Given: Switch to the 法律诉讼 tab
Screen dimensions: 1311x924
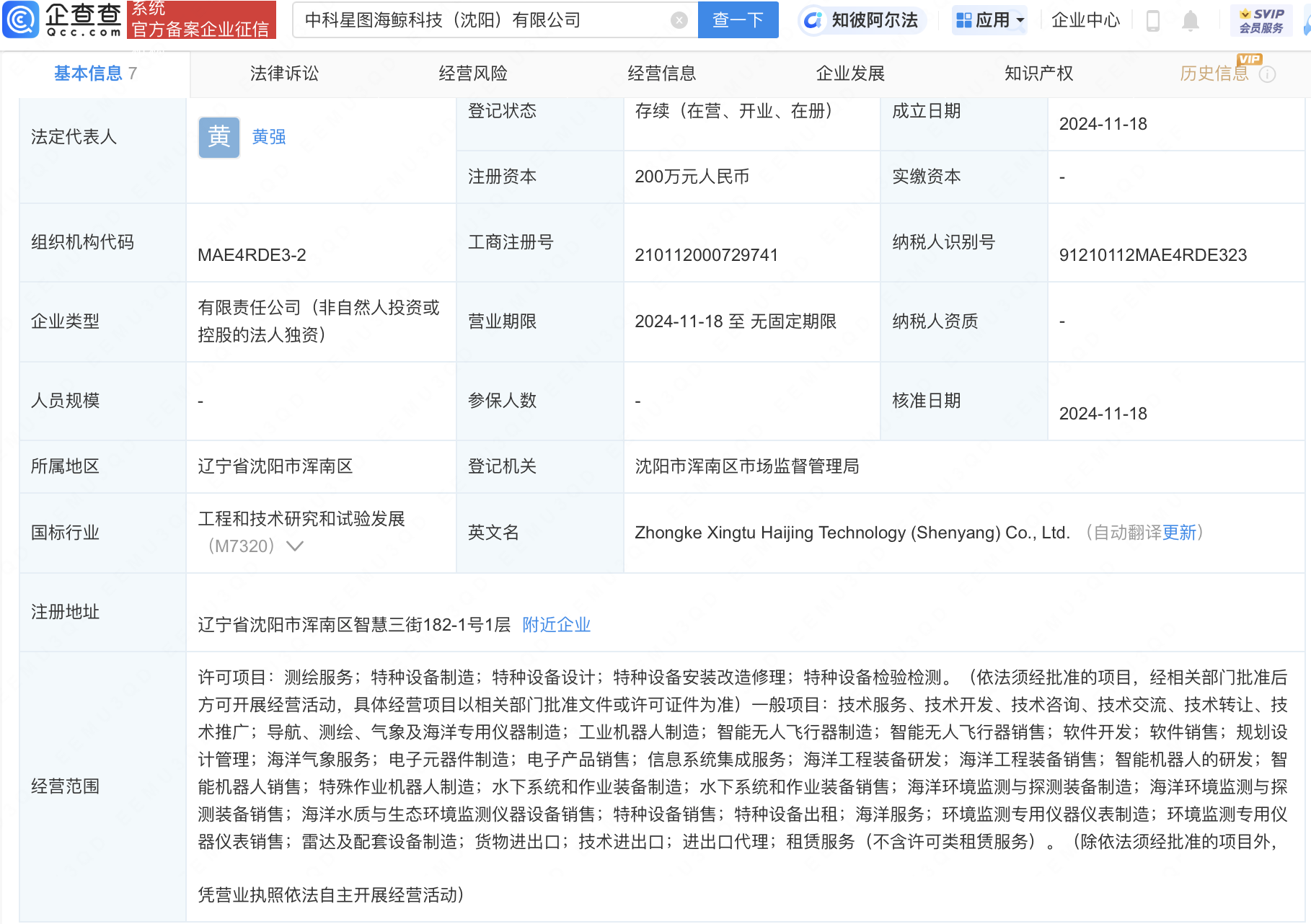Looking at the screenshot, I should 284,74.
